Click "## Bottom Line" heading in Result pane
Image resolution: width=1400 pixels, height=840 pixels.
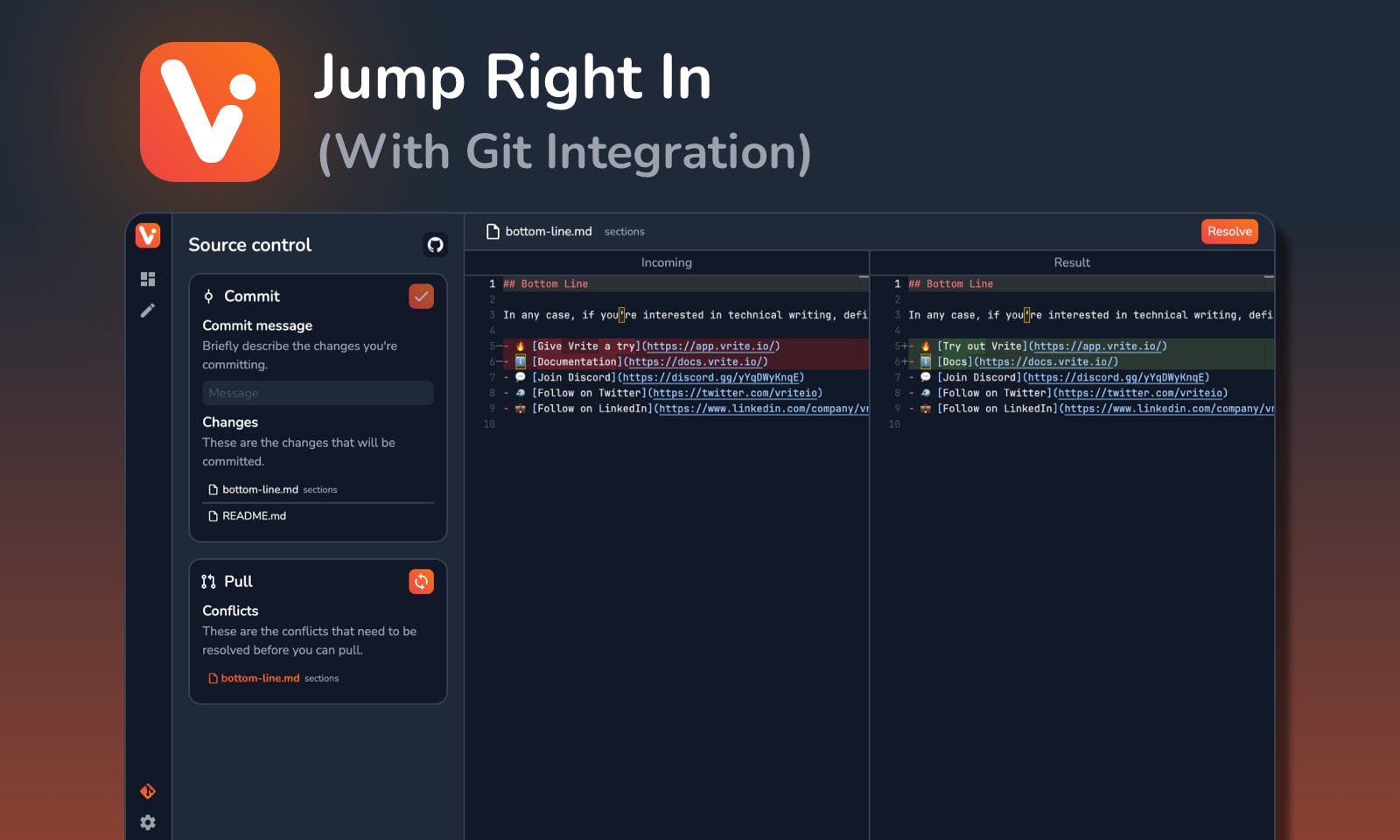950,284
